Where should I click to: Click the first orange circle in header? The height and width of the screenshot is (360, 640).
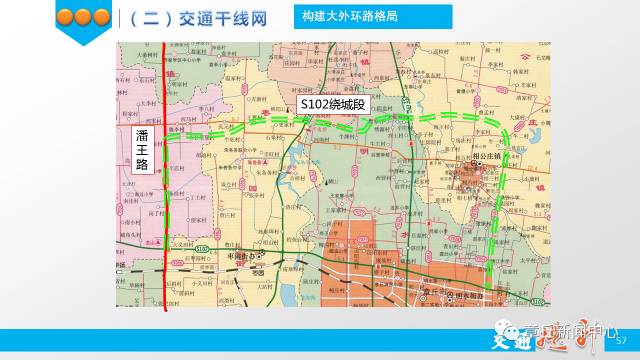pos(65,17)
